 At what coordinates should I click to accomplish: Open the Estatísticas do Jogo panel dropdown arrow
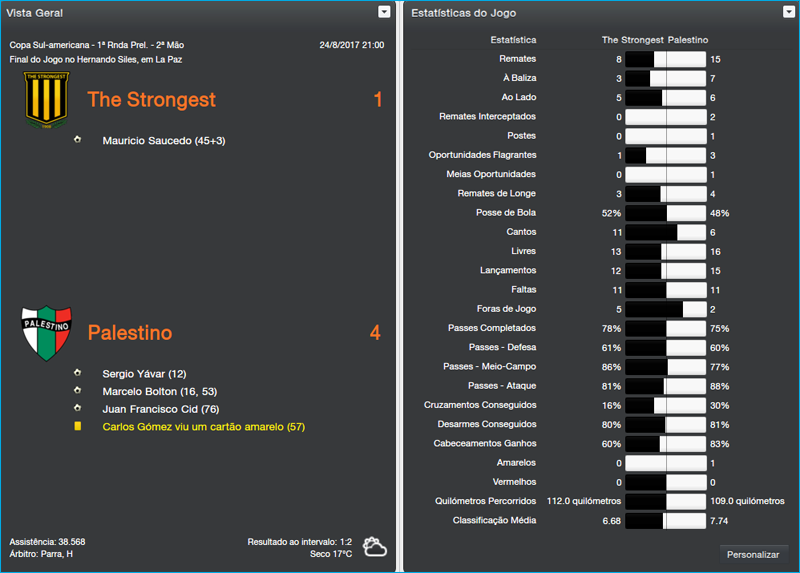pyautogui.click(x=788, y=12)
